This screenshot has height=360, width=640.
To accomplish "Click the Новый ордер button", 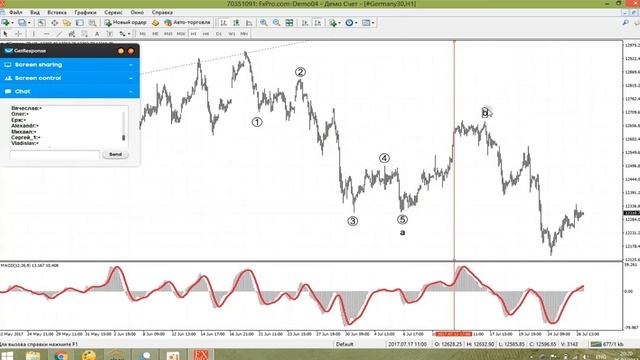I will coord(125,23).
